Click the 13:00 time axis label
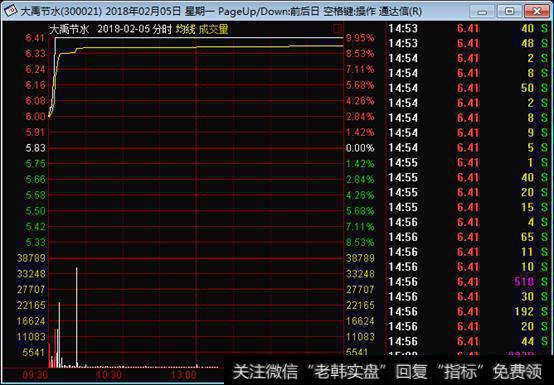Image resolution: width=554 pixels, height=385 pixels. pyautogui.click(x=184, y=375)
